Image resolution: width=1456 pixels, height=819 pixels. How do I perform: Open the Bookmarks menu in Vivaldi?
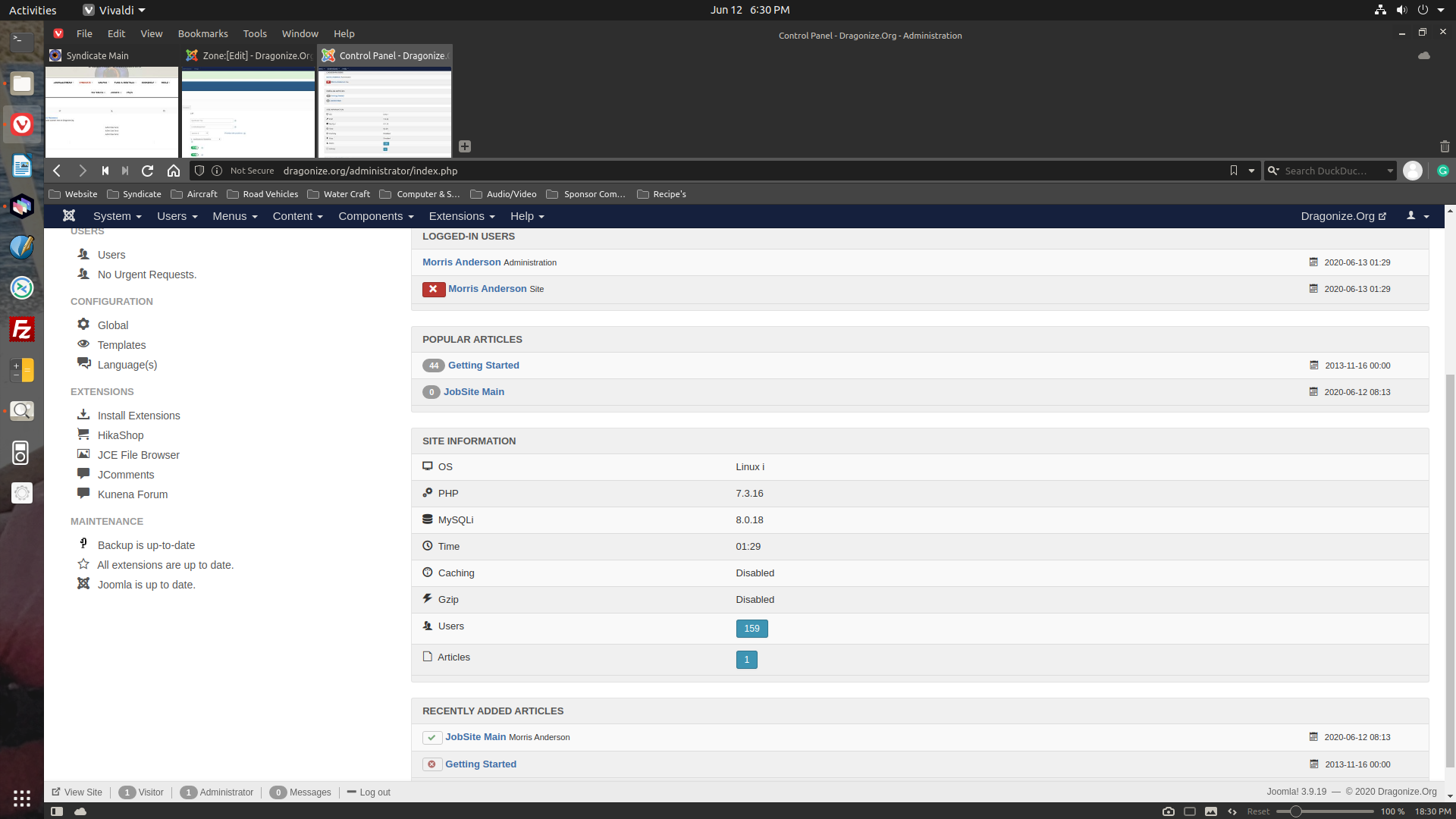202,33
